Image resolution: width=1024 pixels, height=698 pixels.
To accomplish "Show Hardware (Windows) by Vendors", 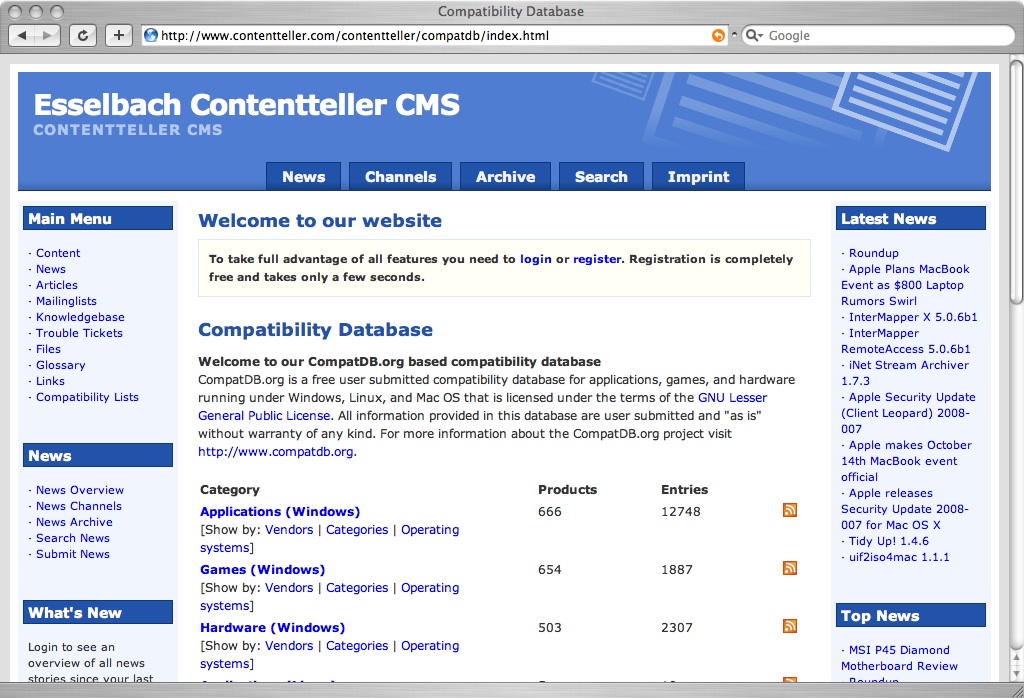I will click(x=289, y=646).
